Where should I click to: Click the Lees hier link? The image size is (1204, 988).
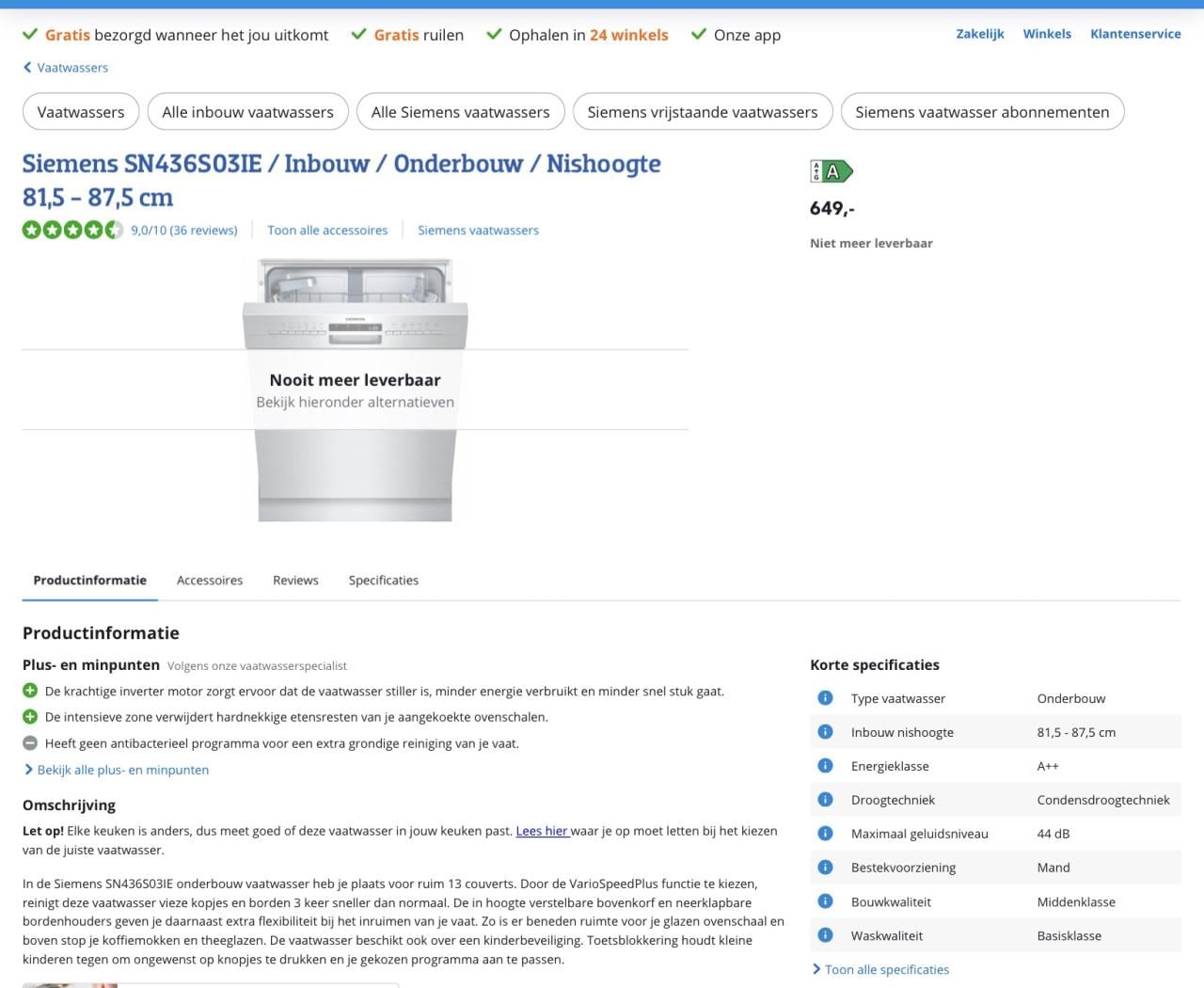click(542, 831)
